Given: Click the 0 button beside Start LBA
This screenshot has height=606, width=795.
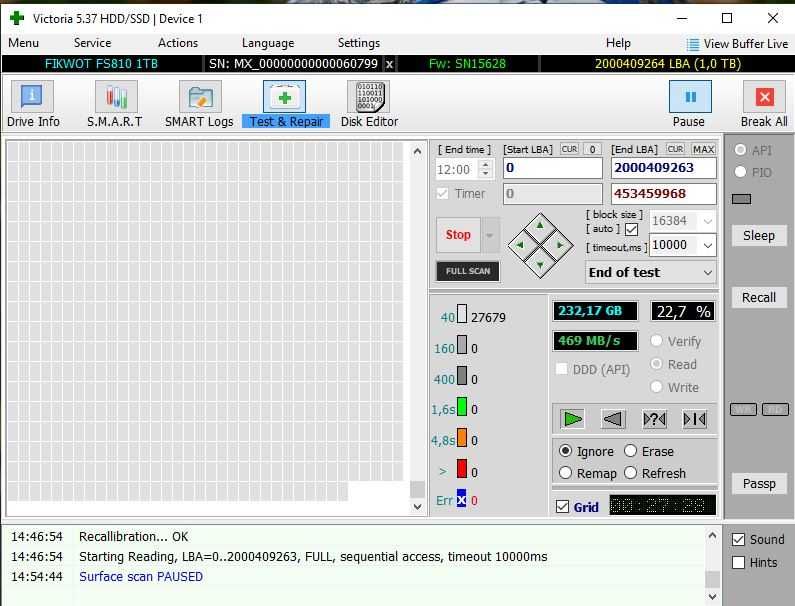Looking at the screenshot, I should [592, 149].
